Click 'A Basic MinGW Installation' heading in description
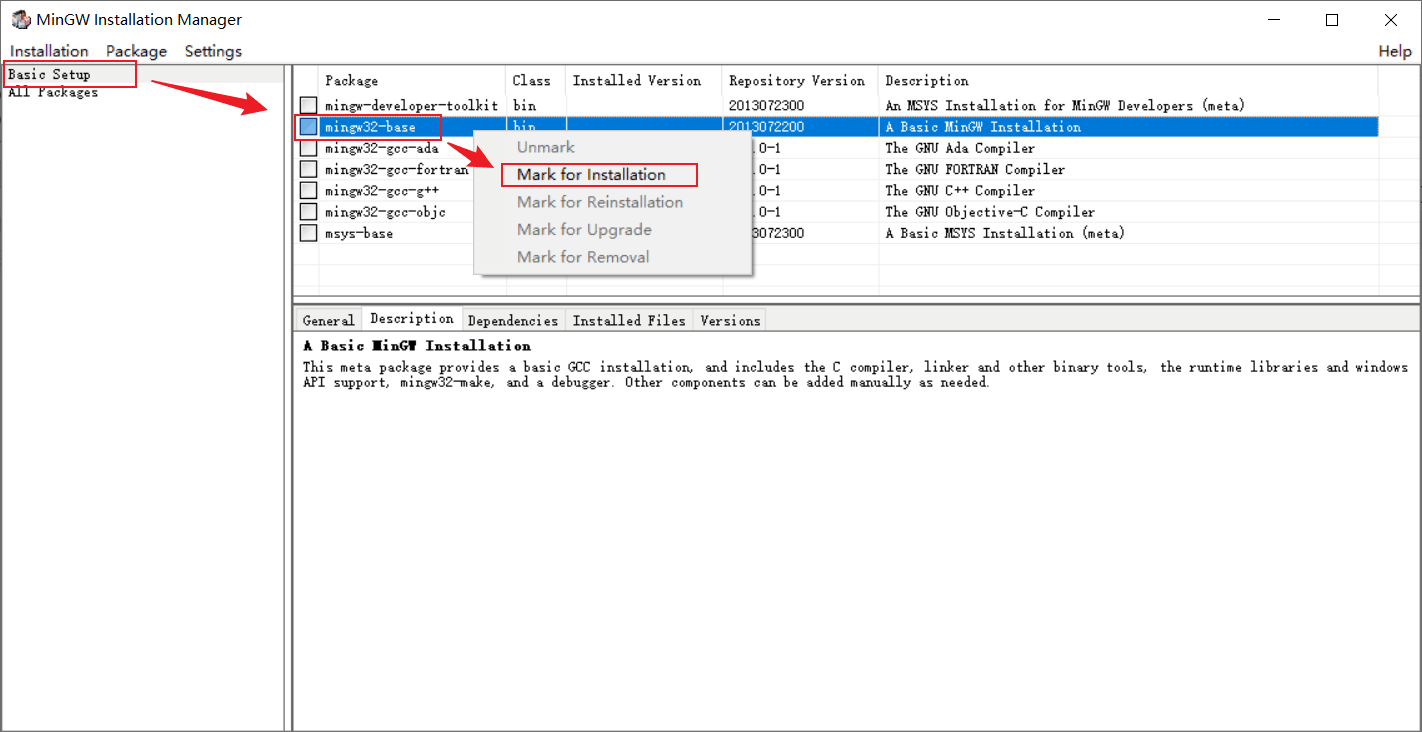1422x732 pixels. [x=417, y=345]
